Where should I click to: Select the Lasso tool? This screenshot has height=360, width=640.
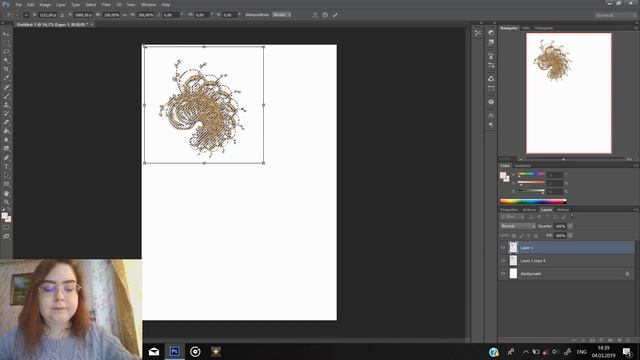6,52
